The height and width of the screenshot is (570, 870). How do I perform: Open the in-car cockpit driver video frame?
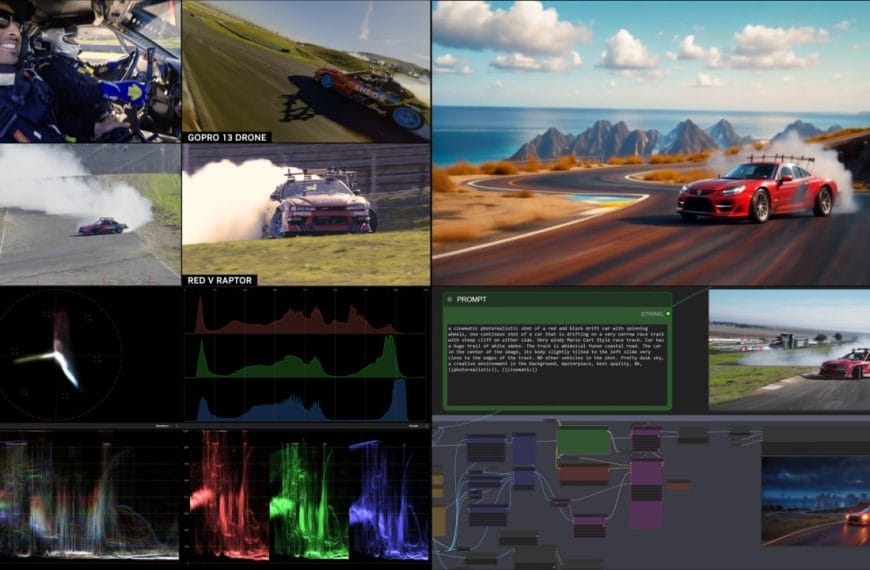(x=90, y=71)
